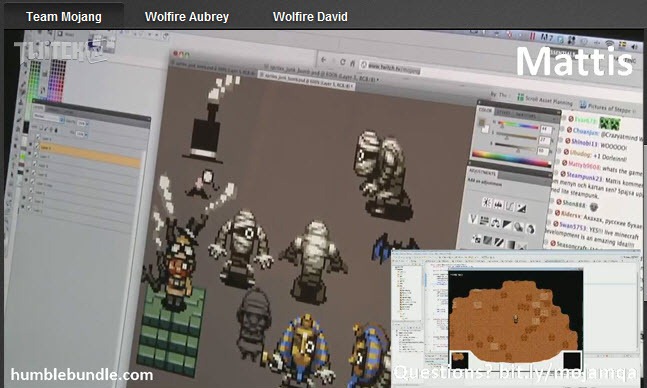
Task: Click the browser reload icon
Action: [x=342, y=62]
